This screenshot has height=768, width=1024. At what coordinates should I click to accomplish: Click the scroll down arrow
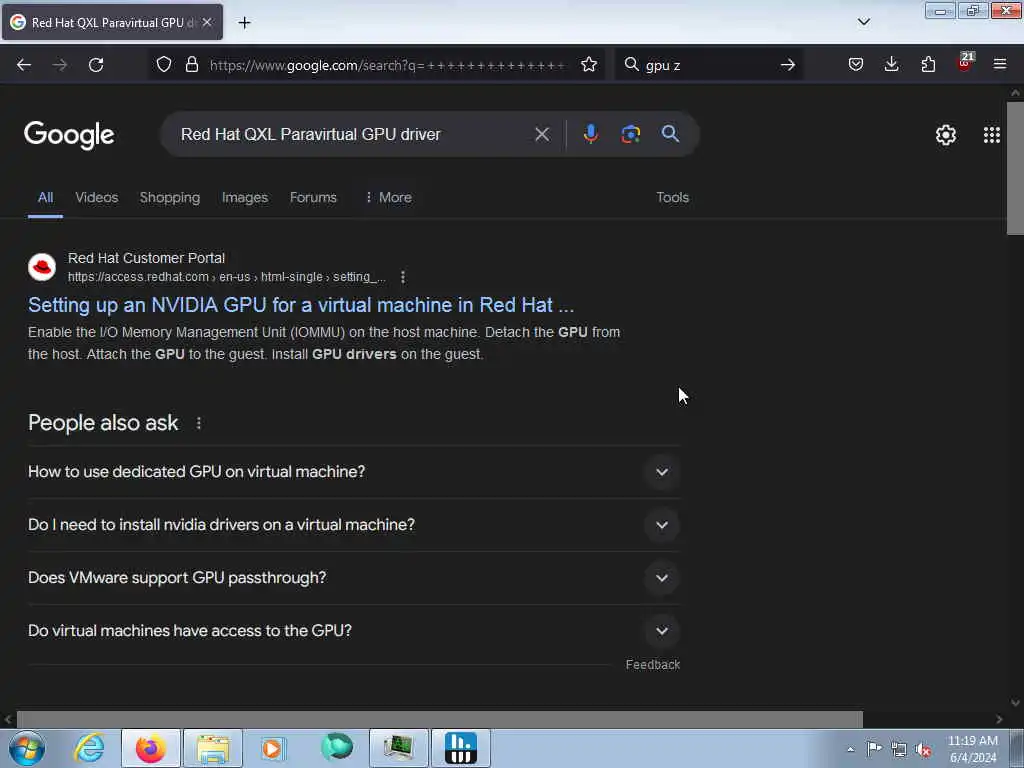click(x=1015, y=703)
